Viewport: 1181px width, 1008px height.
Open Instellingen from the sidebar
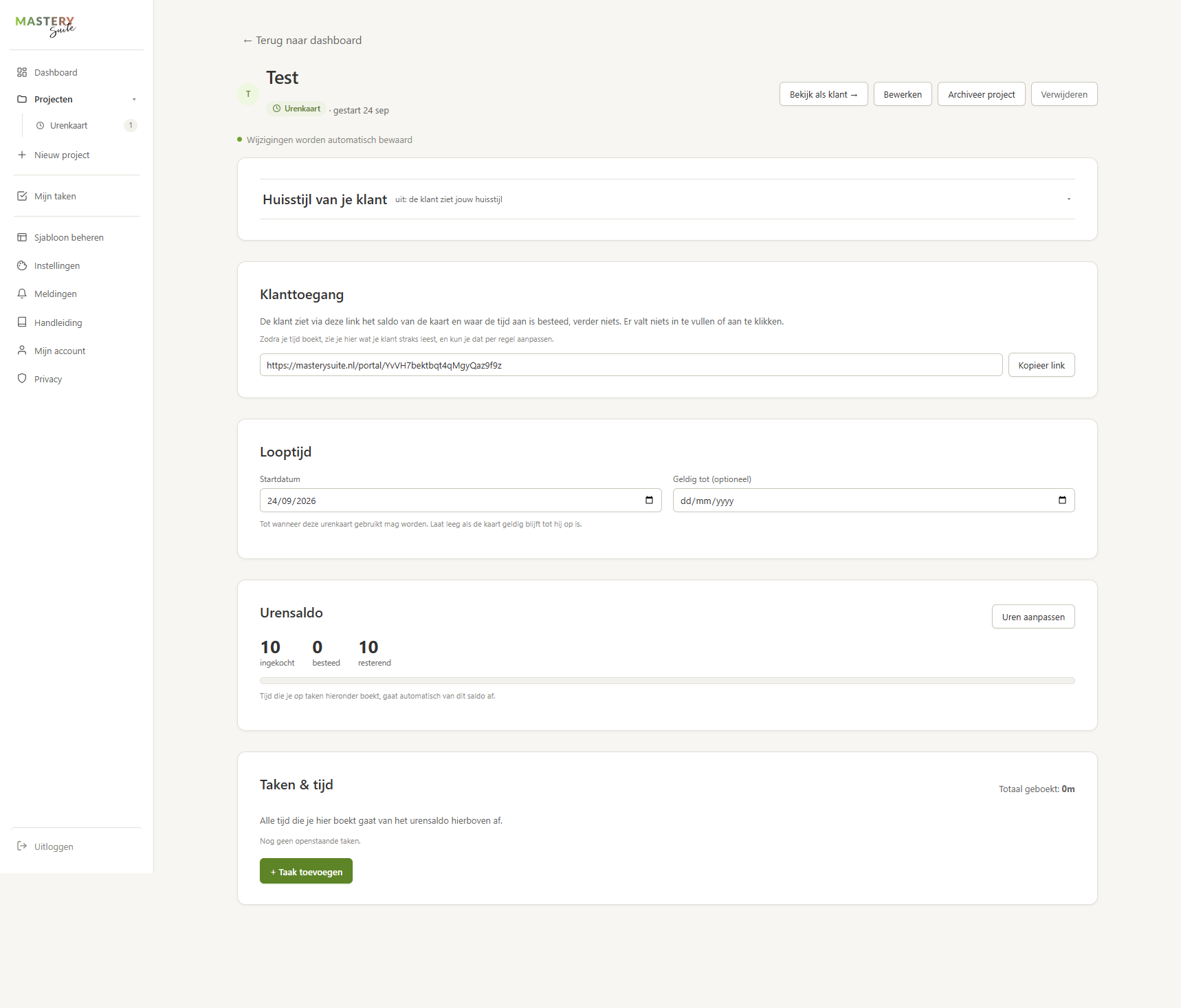76,265
